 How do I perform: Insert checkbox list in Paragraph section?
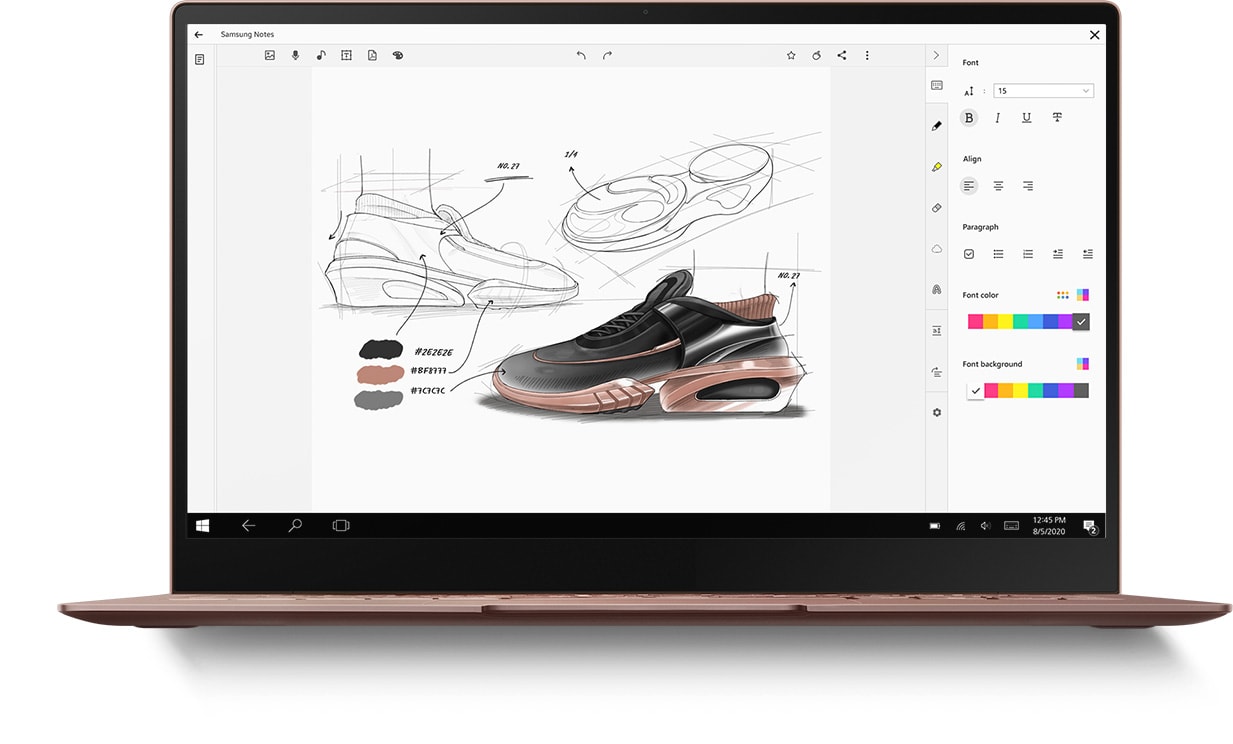(x=968, y=254)
